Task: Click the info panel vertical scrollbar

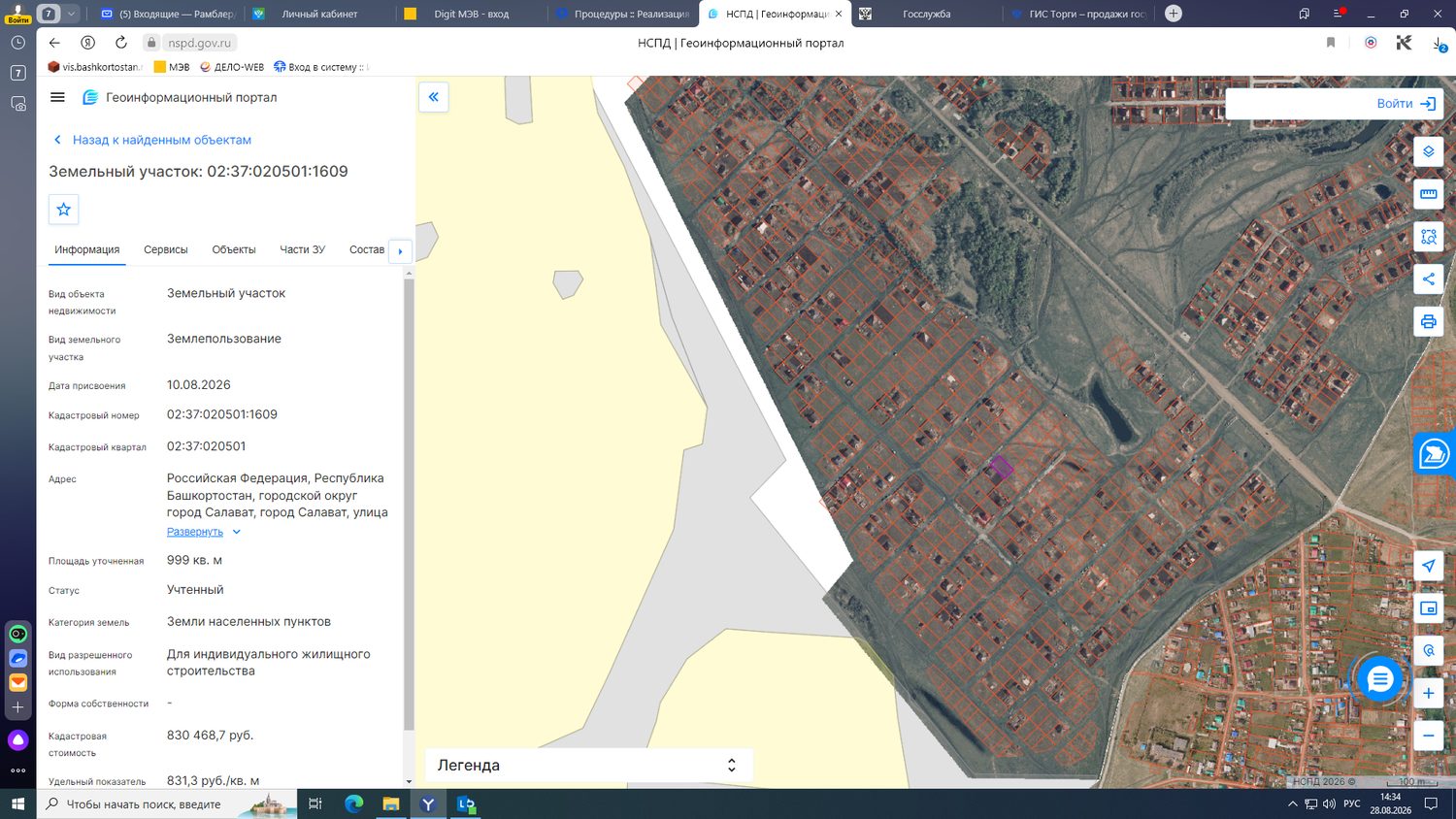Action: pos(409,505)
